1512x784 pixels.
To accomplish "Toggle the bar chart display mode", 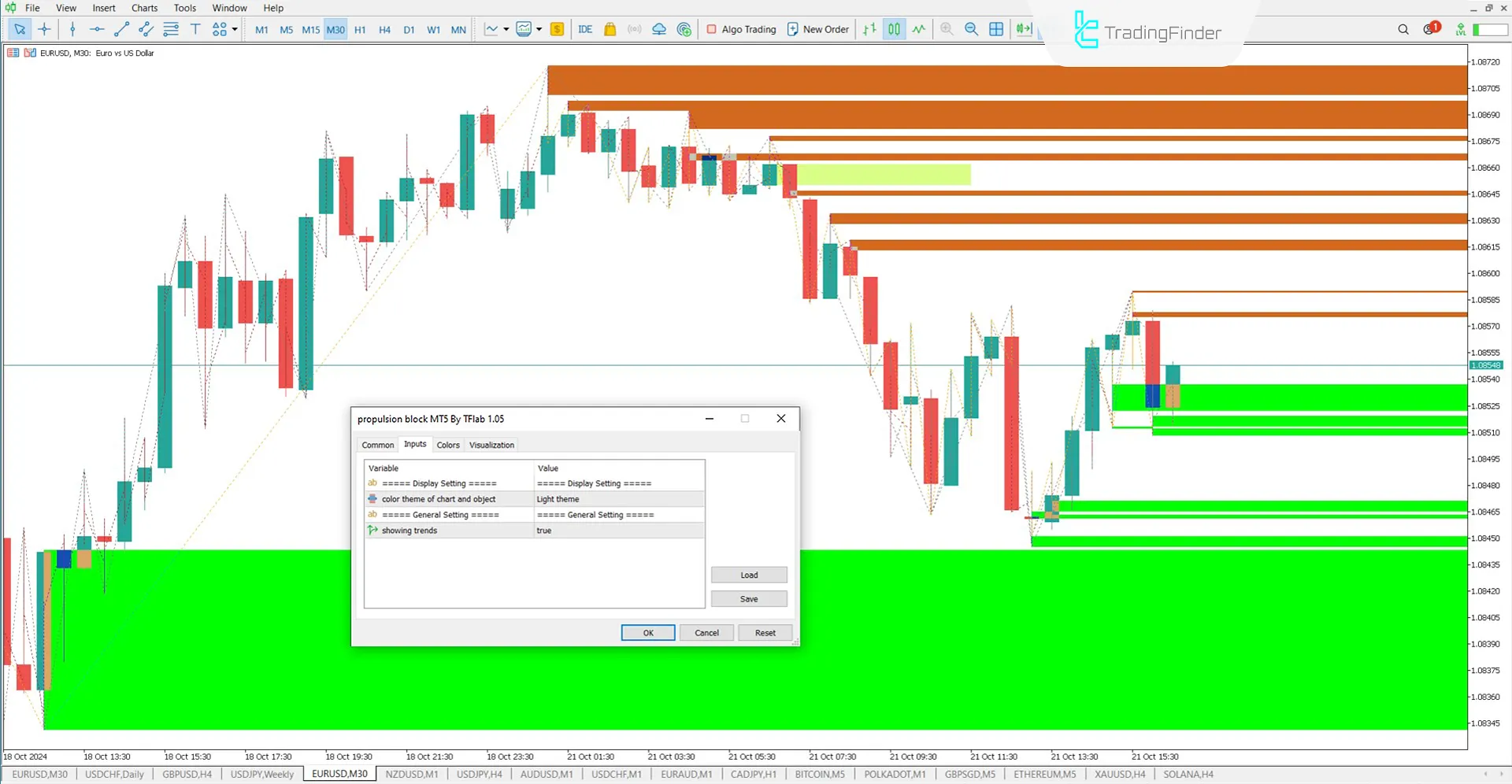I will pyautogui.click(x=869, y=29).
